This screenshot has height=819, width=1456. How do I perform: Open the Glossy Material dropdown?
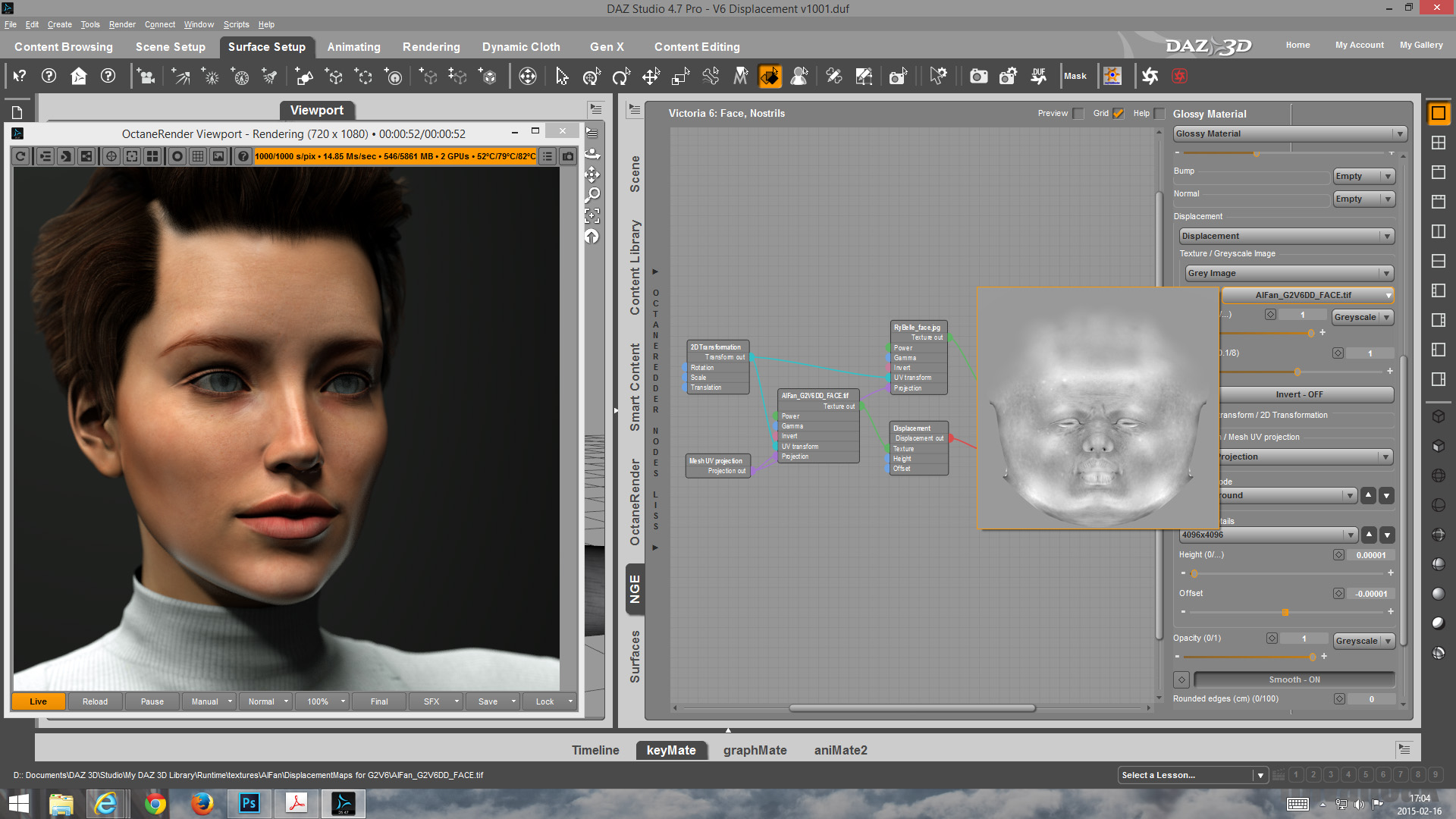click(1289, 133)
